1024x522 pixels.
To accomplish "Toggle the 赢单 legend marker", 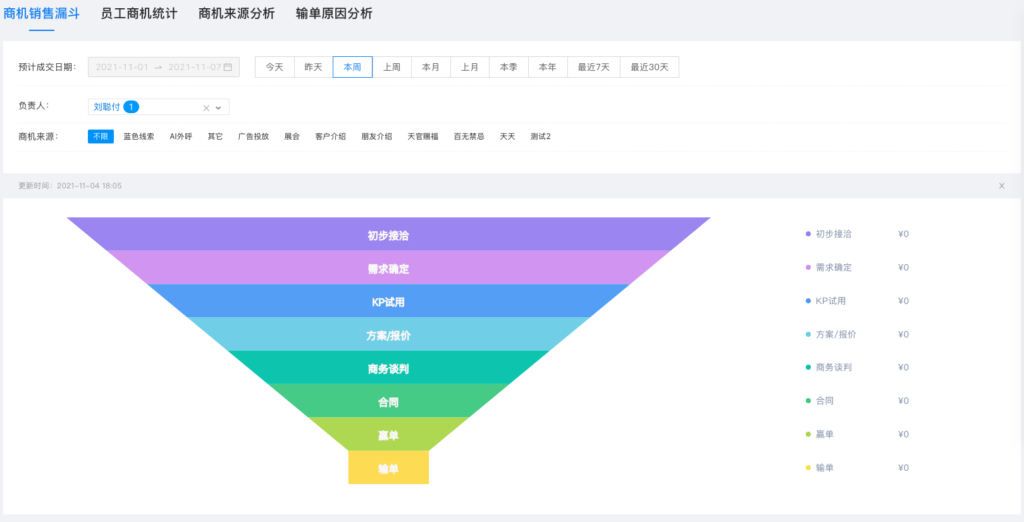I will (808, 434).
